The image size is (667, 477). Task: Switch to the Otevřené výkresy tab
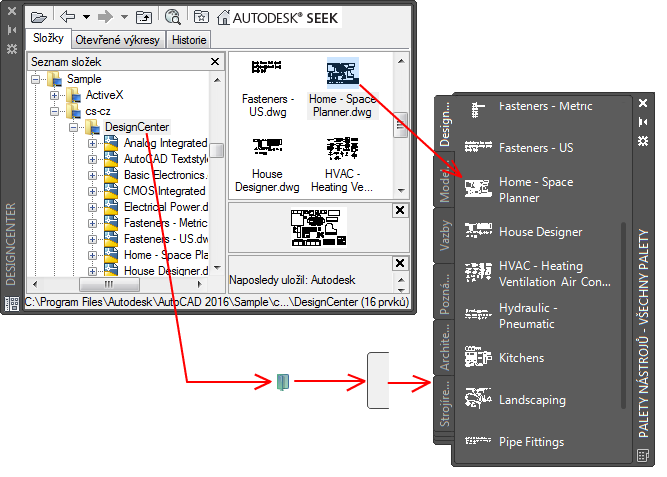pos(117,40)
